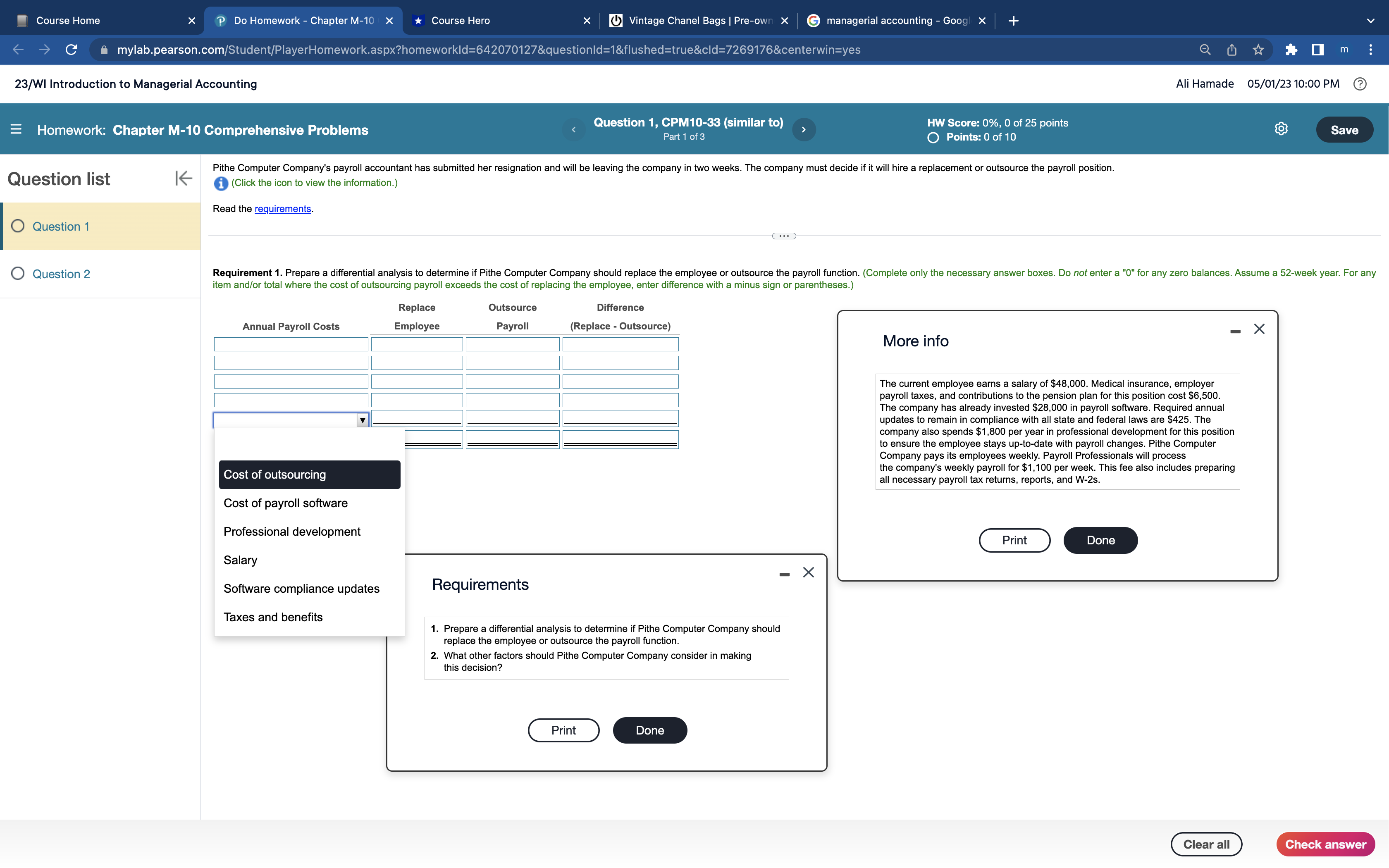Open the hamburger menu beside Homework title

pyautogui.click(x=16, y=130)
